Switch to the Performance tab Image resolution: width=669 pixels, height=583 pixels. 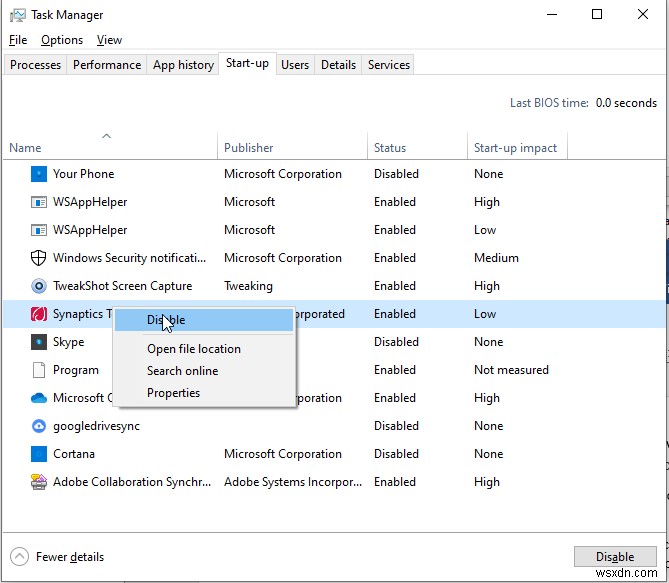107,65
